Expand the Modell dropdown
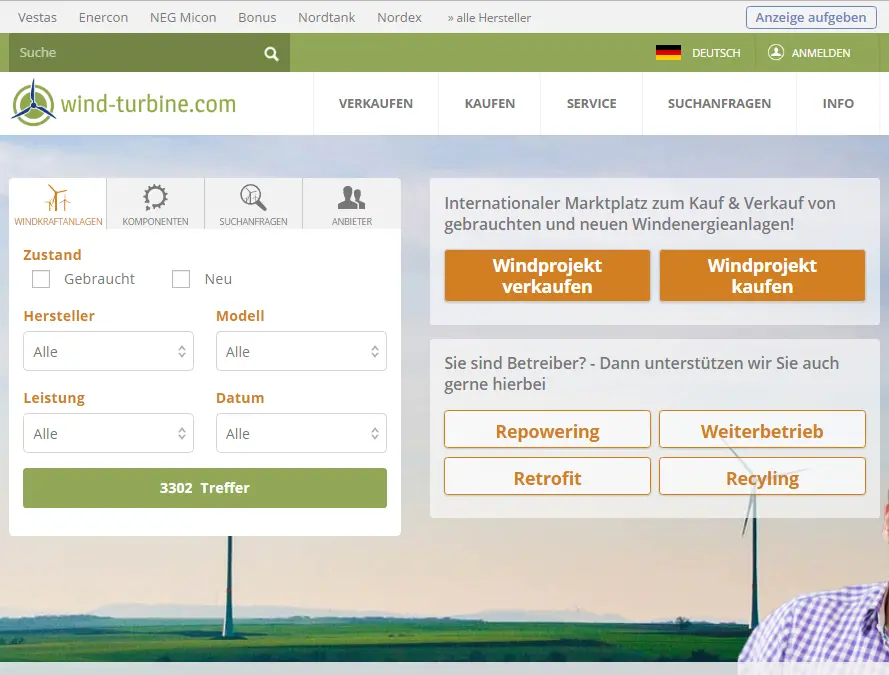The image size is (889, 675). (301, 352)
